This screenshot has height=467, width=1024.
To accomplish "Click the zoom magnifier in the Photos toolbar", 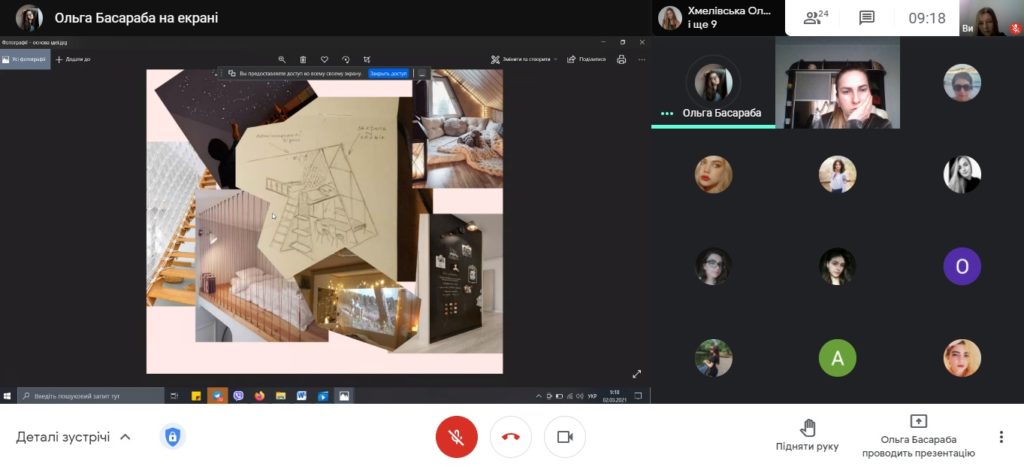I will [x=282, y=60].
